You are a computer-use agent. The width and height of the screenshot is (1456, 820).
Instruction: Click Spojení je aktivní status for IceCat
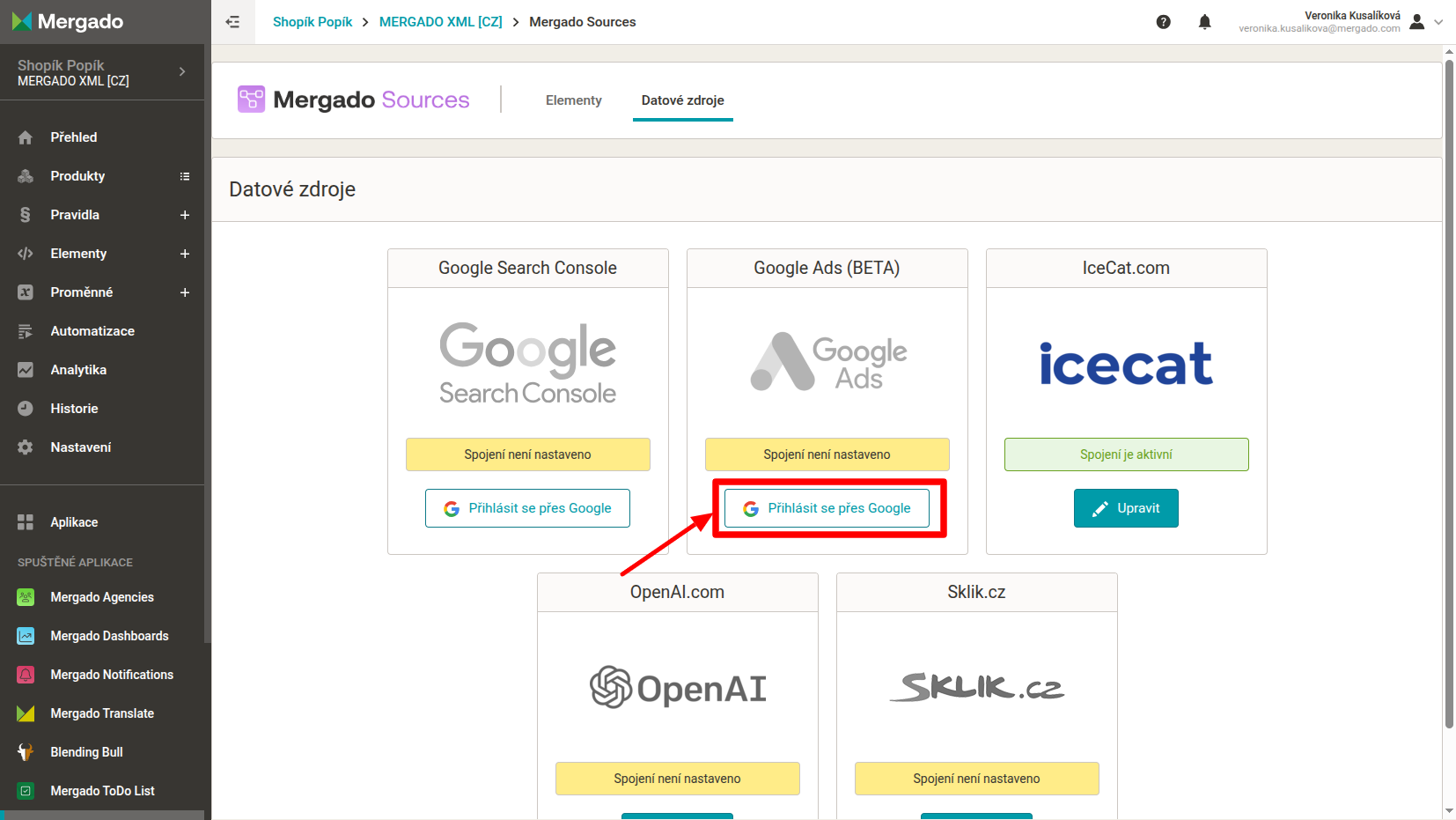pyautogui.click(x=1127, y=454)
